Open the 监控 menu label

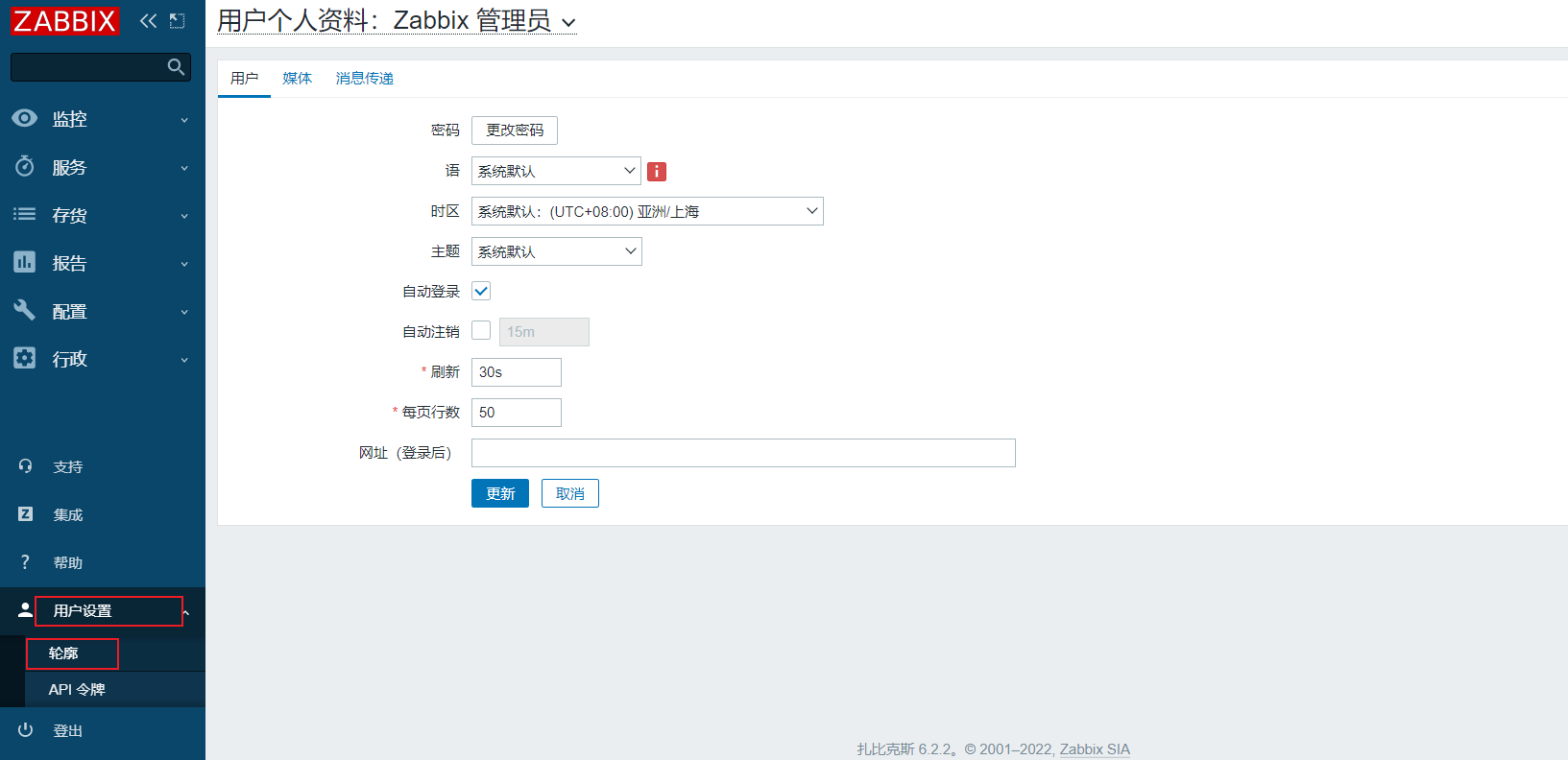pyautogui.click(x=70, y=119)
